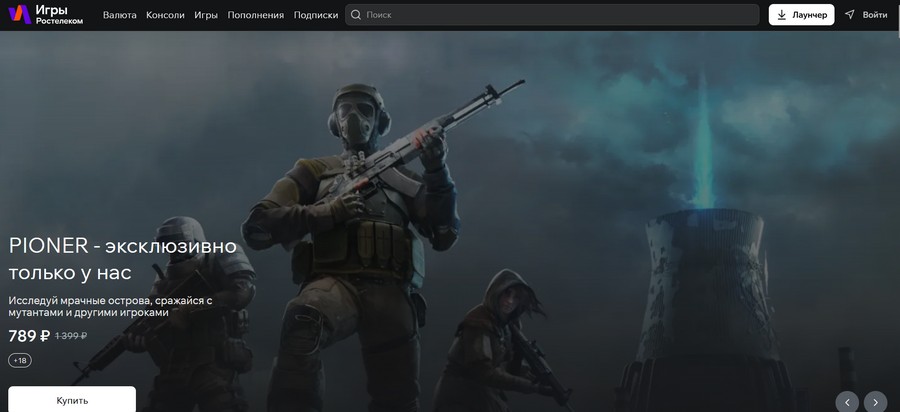
Task: Click the +18 age rating badge
Action: click(20, 360)
